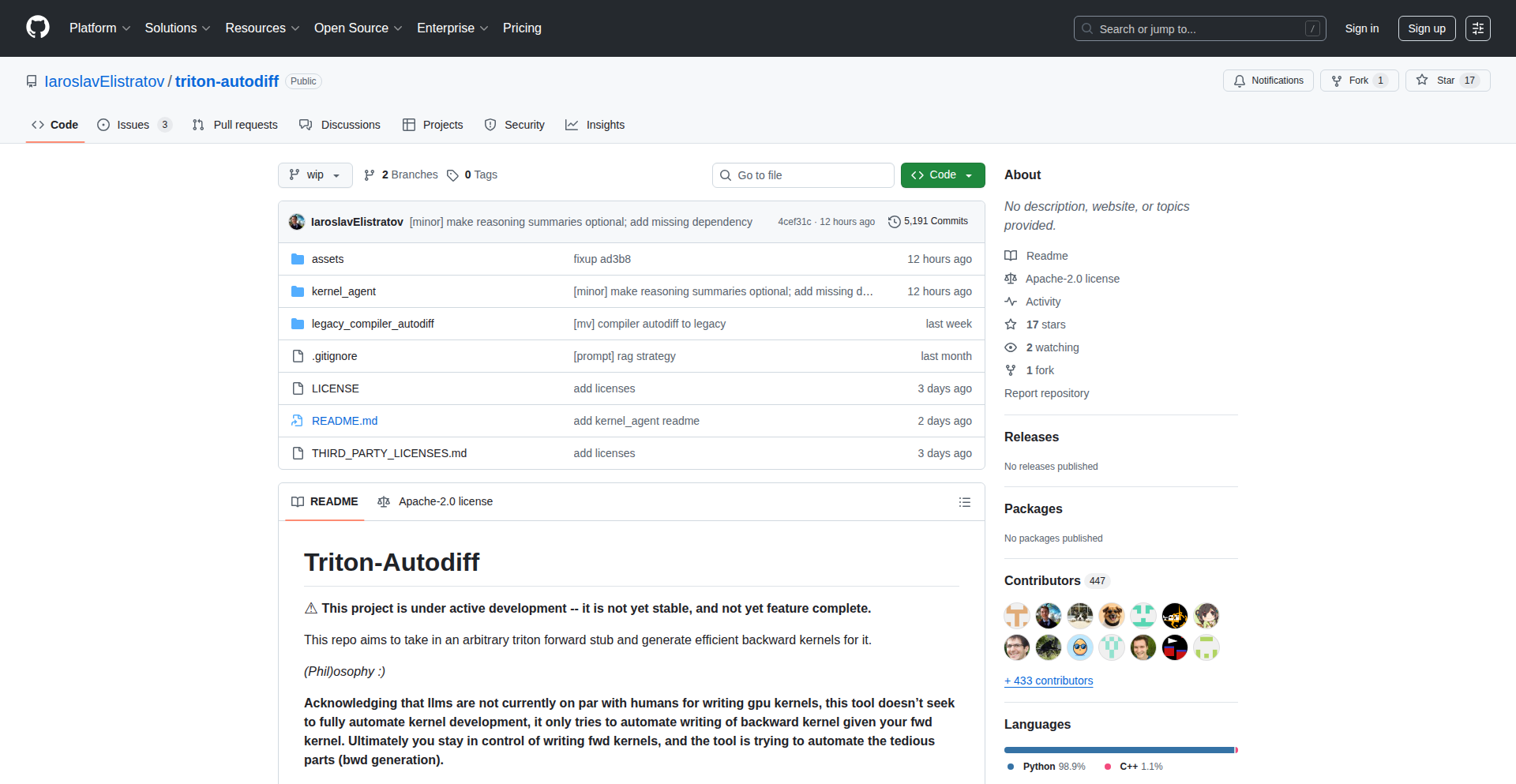Open IaroslavElistratov's commit author avatar
The height and width of the screenshot is (784, 1516).
[297, 222]
